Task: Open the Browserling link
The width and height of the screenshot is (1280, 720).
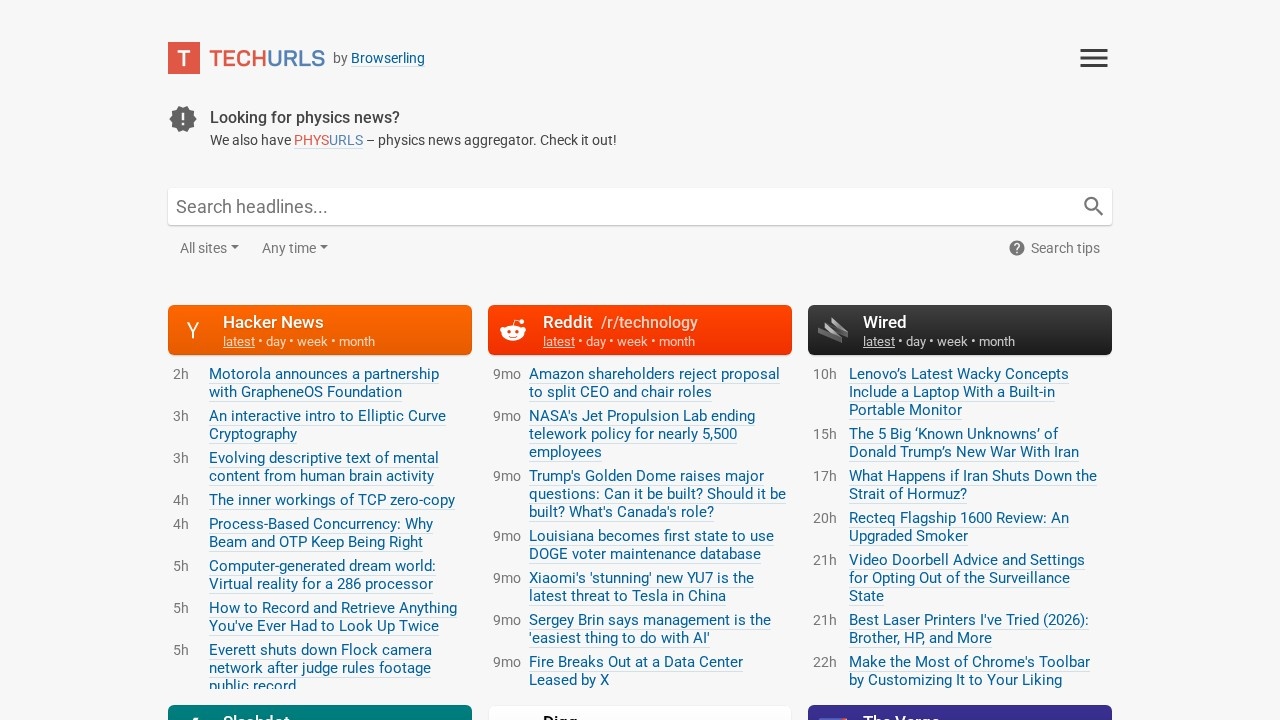Action: pos(388,58)
